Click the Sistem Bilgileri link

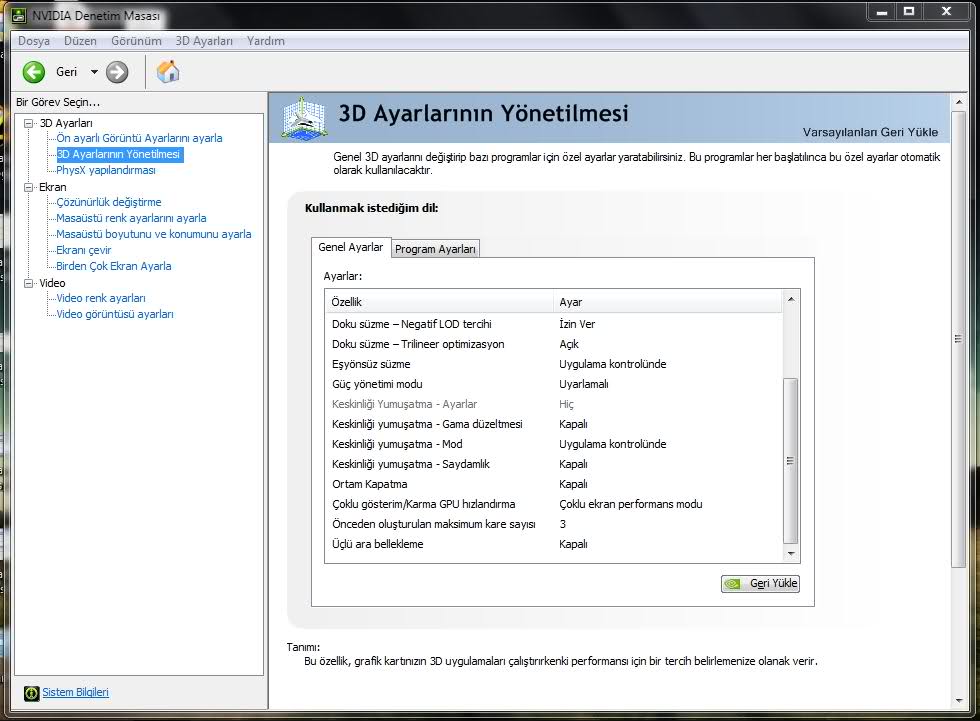tap(76, 692)
